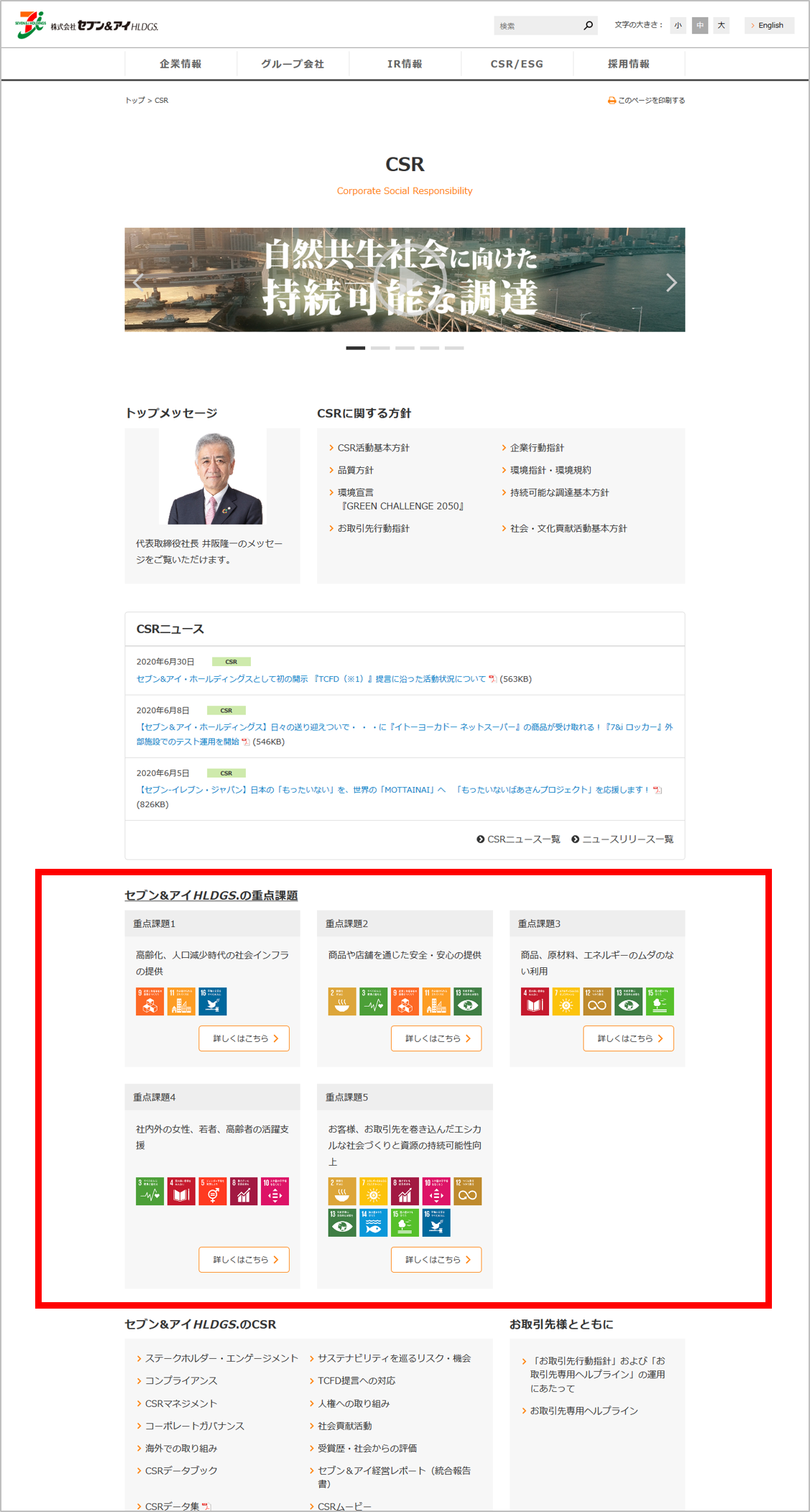810x1512 pixels.
Task: Open the もったいないばあさんプロジェクト news article
Action: click(x=393, y=790)
